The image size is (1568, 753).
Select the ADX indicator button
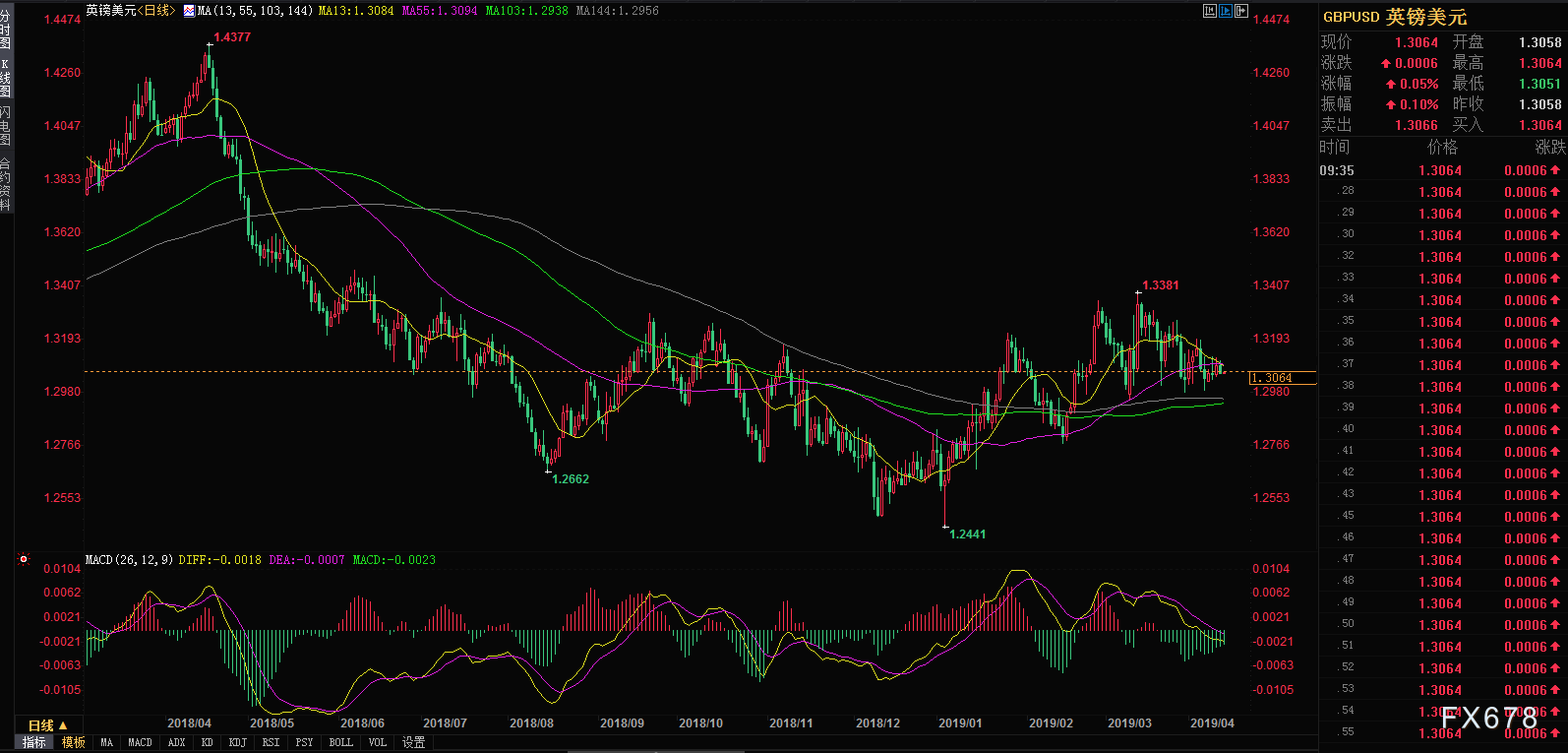click(x=176, y=742)
